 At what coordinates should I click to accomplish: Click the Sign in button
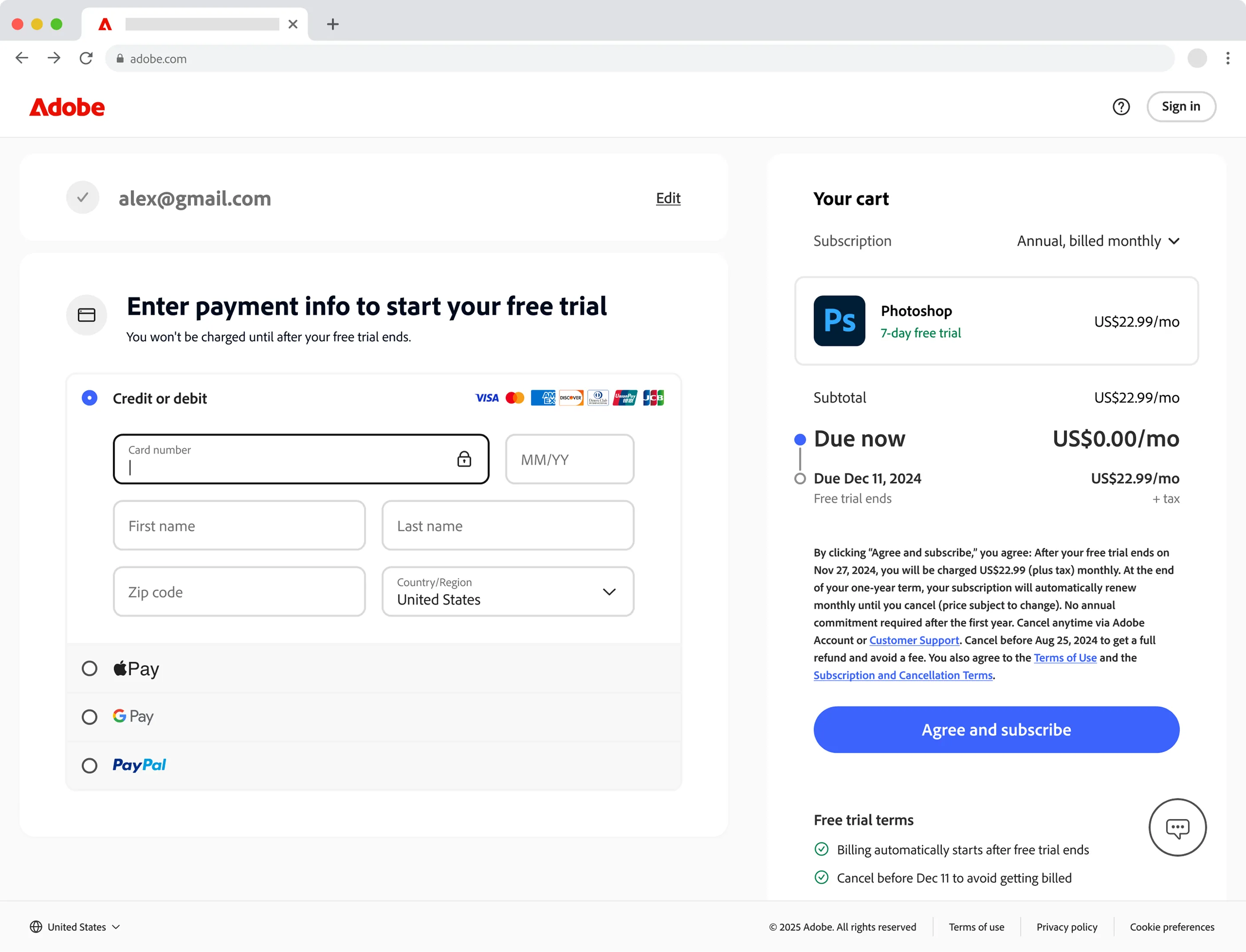coord(1181,107)
